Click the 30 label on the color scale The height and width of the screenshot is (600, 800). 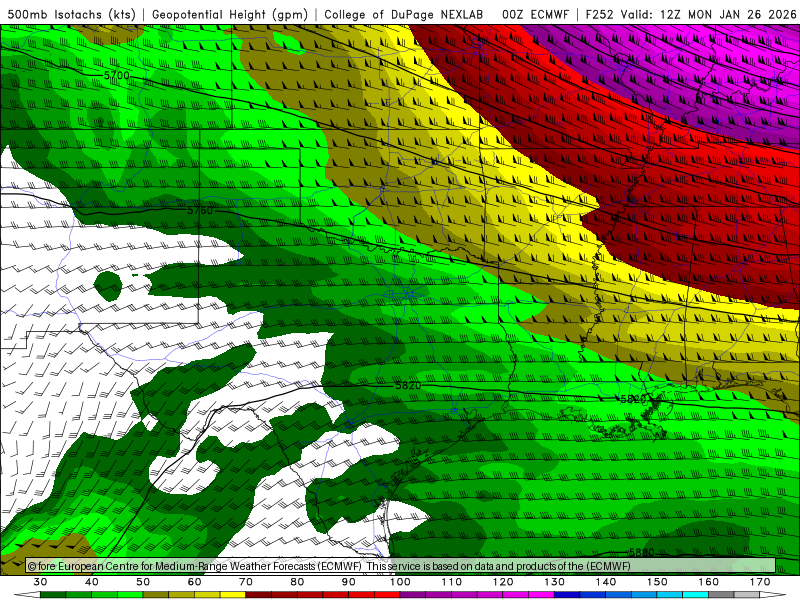(40, 582)
